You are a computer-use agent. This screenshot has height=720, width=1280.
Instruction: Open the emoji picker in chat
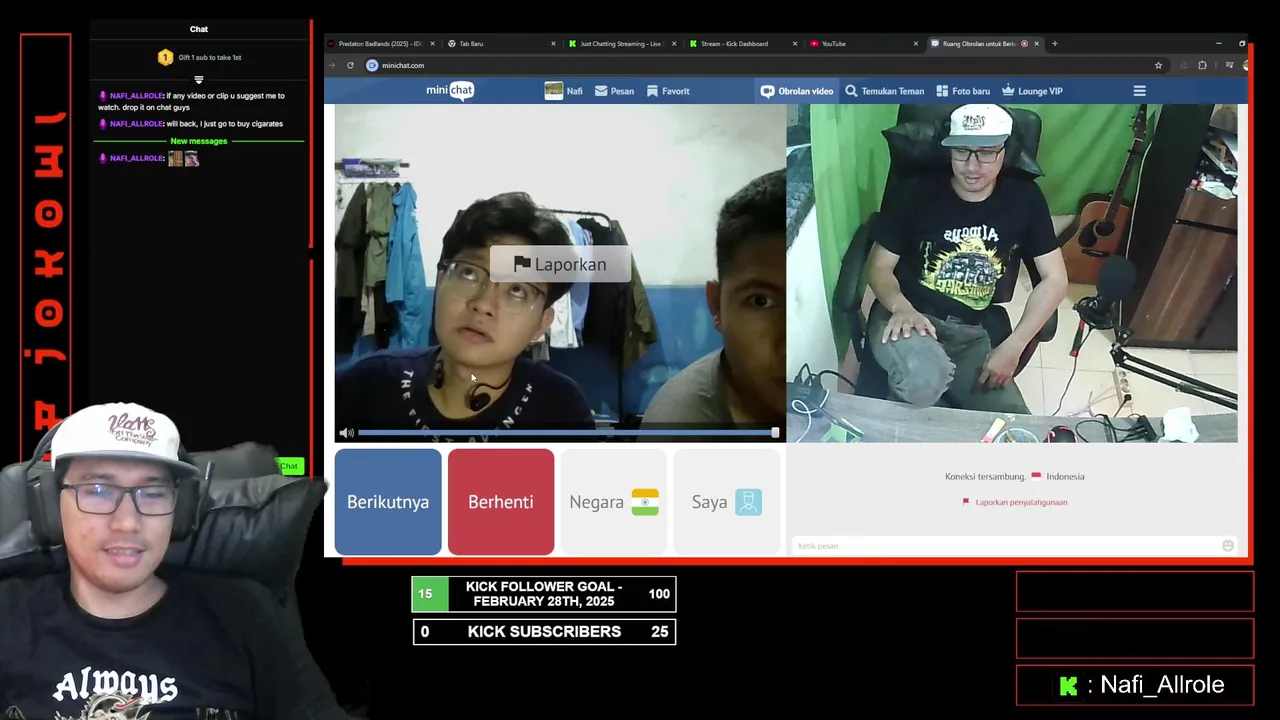(1228, 545)
